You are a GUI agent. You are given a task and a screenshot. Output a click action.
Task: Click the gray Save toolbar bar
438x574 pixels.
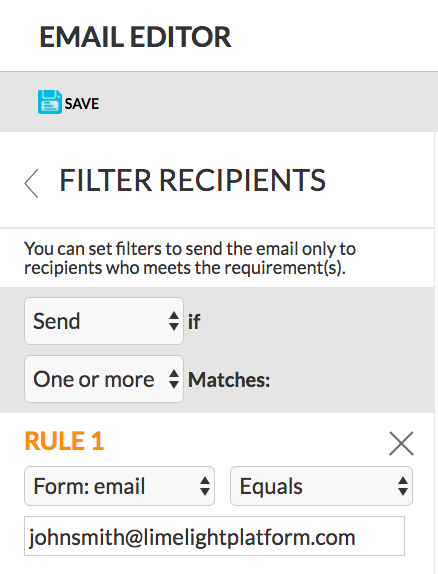coord(219,102)
